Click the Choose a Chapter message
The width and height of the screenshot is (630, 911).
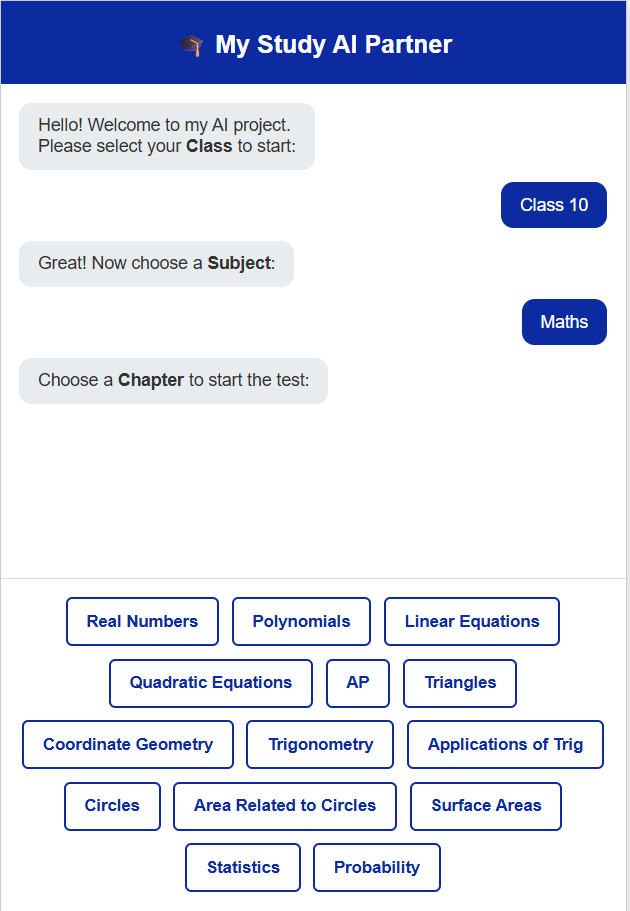pos(173,381)
